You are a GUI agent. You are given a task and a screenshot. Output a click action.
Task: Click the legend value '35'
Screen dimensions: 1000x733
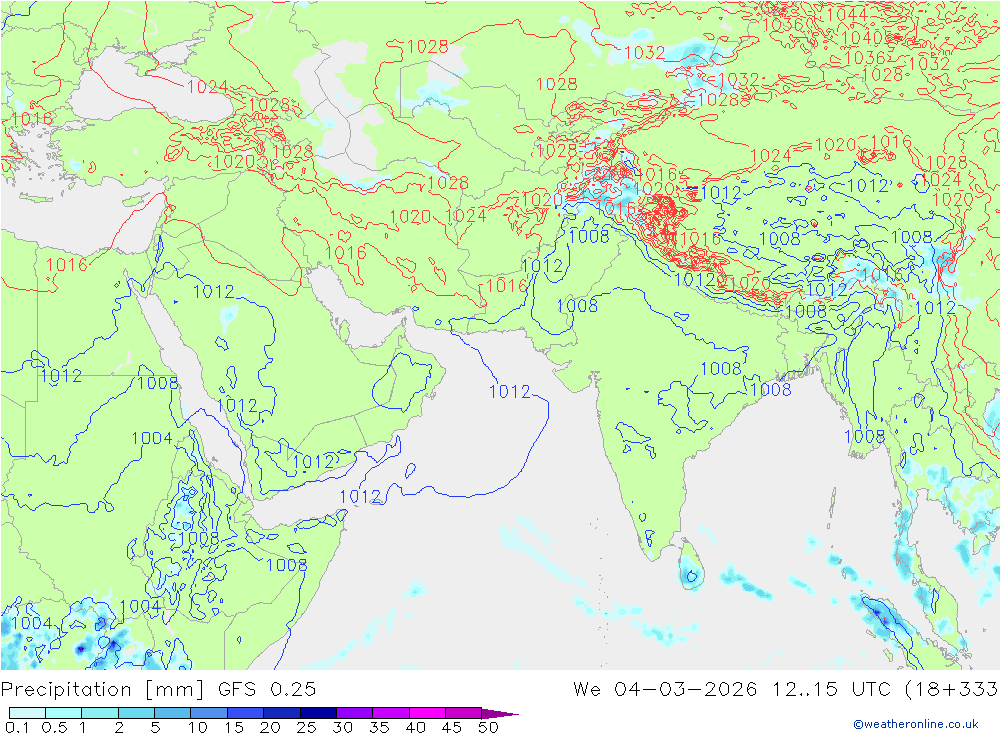(379, 727)
